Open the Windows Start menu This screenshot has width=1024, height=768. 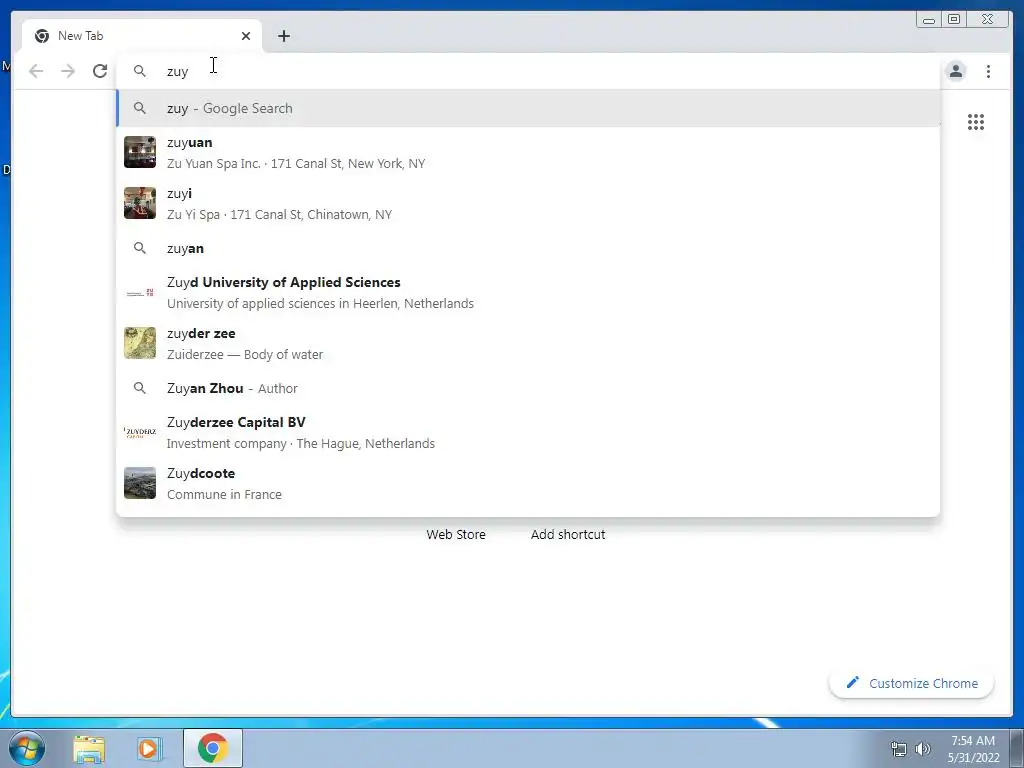click(26, 748)
